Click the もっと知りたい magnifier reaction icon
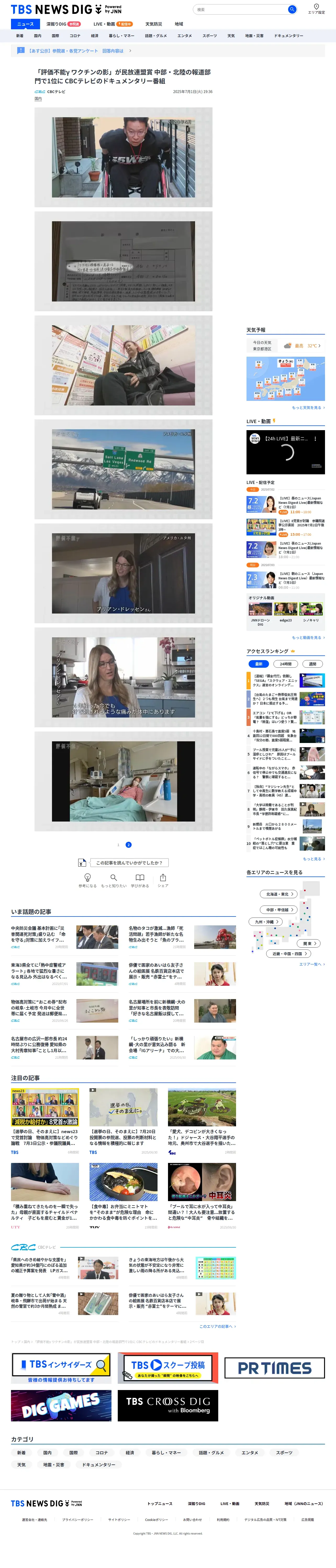The image size is (336, 1568). [113, 877]
